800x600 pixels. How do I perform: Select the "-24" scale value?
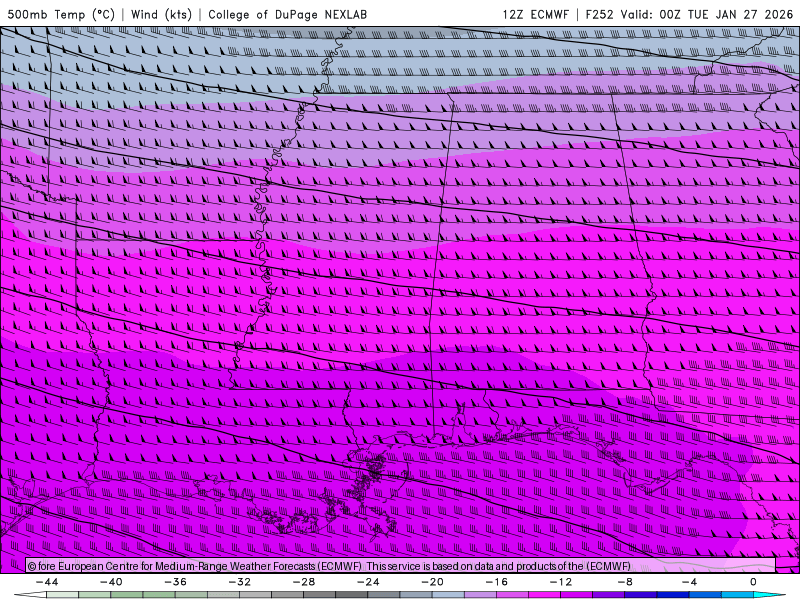tap(368, 582)
